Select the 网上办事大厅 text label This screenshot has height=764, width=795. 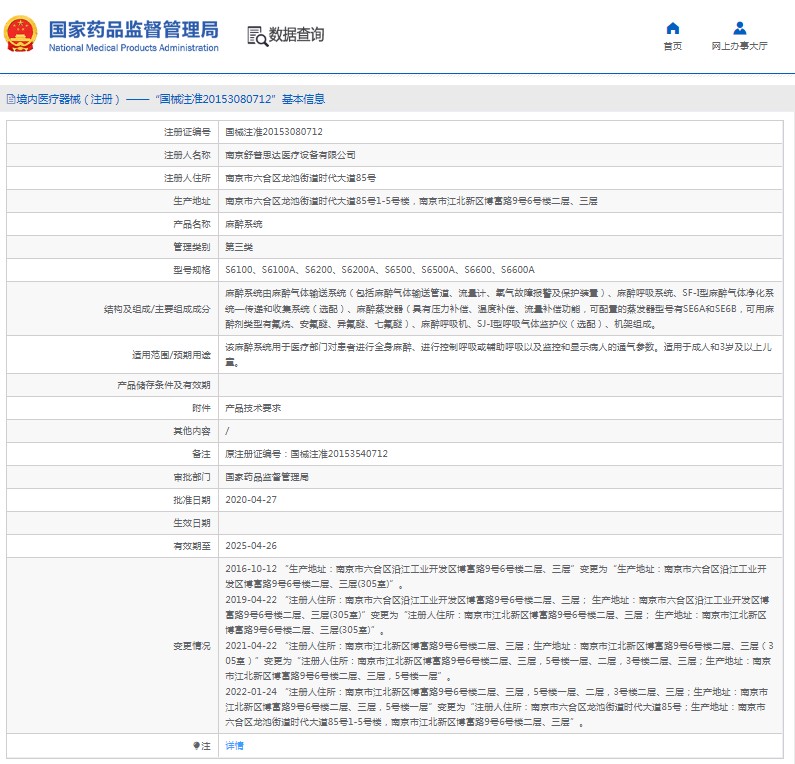point(740,46)
